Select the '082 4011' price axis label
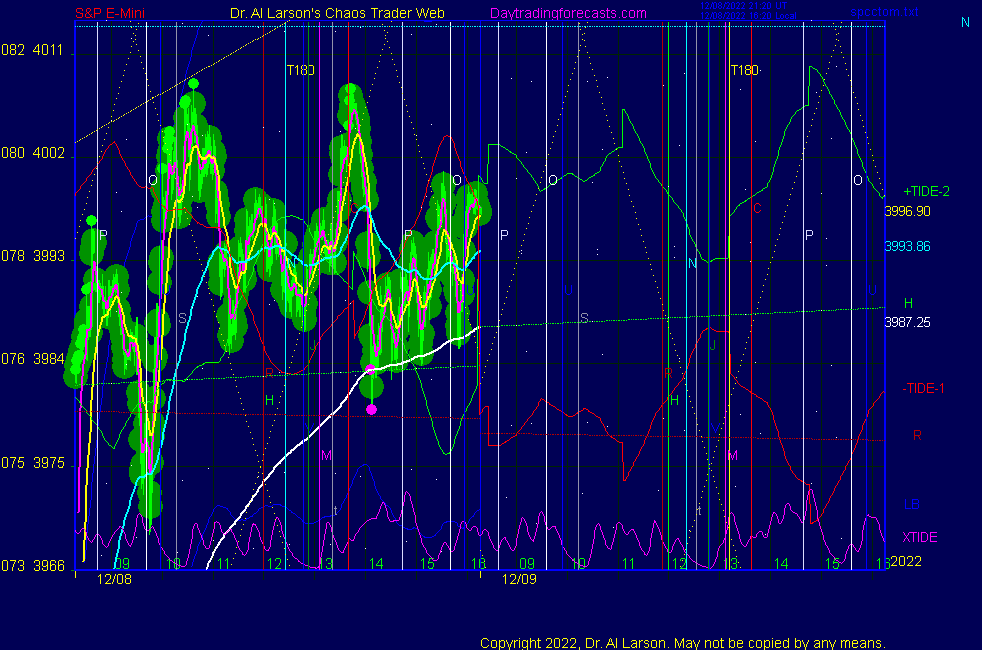This screenshot has width=982, height=650. pyautogui.click(x=32, y=50)
